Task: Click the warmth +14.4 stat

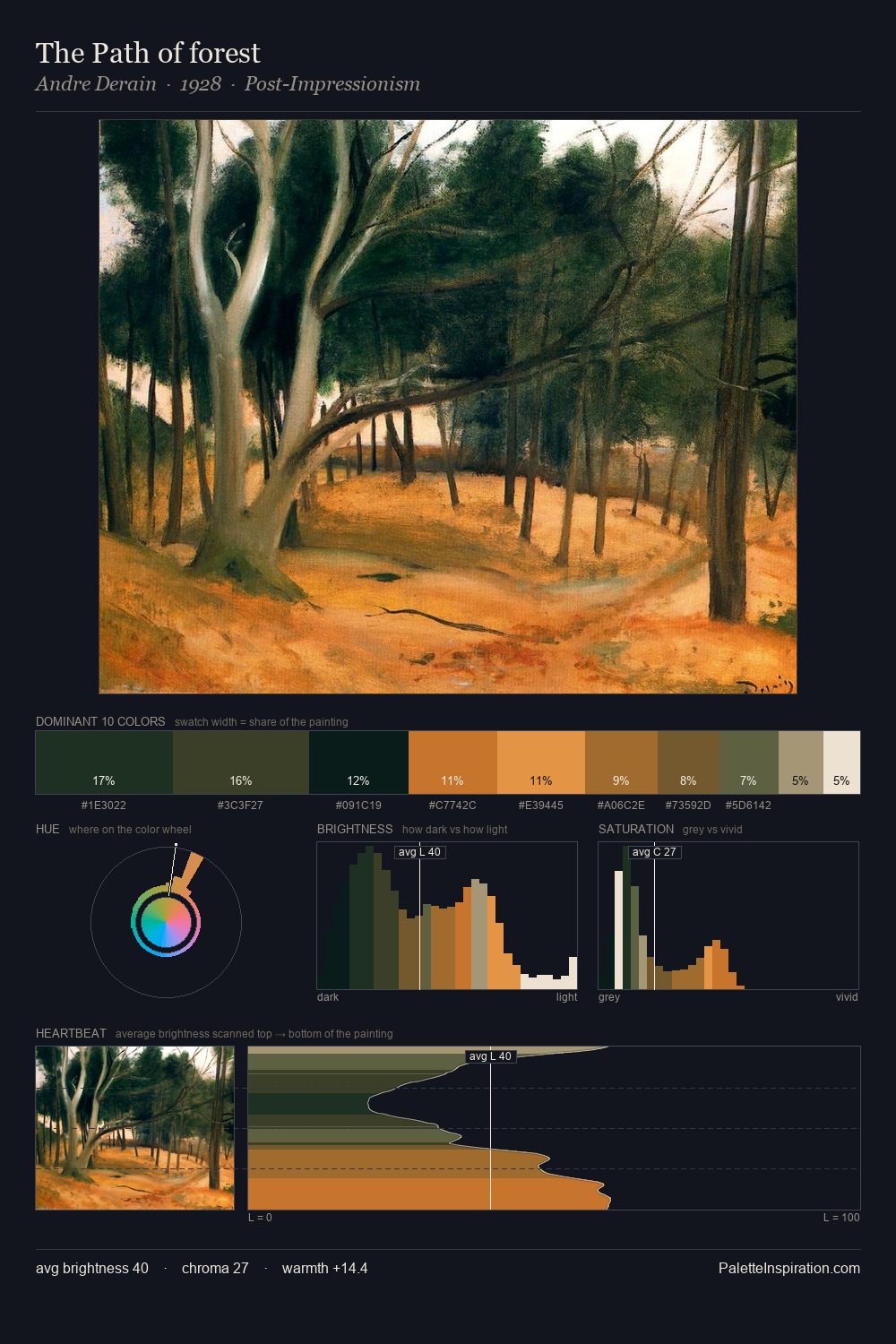Action: 325,1269
